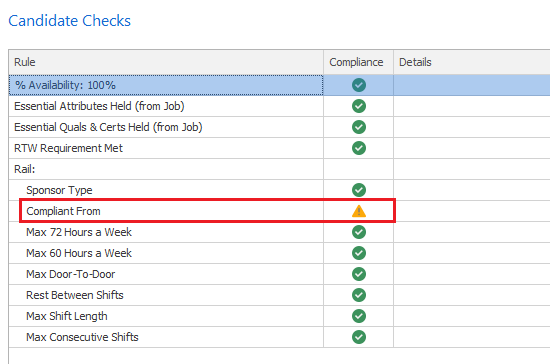Sort by the Rule column header
Image resolution: width=550 pixels, height=364 pixels.
[166, 62]
